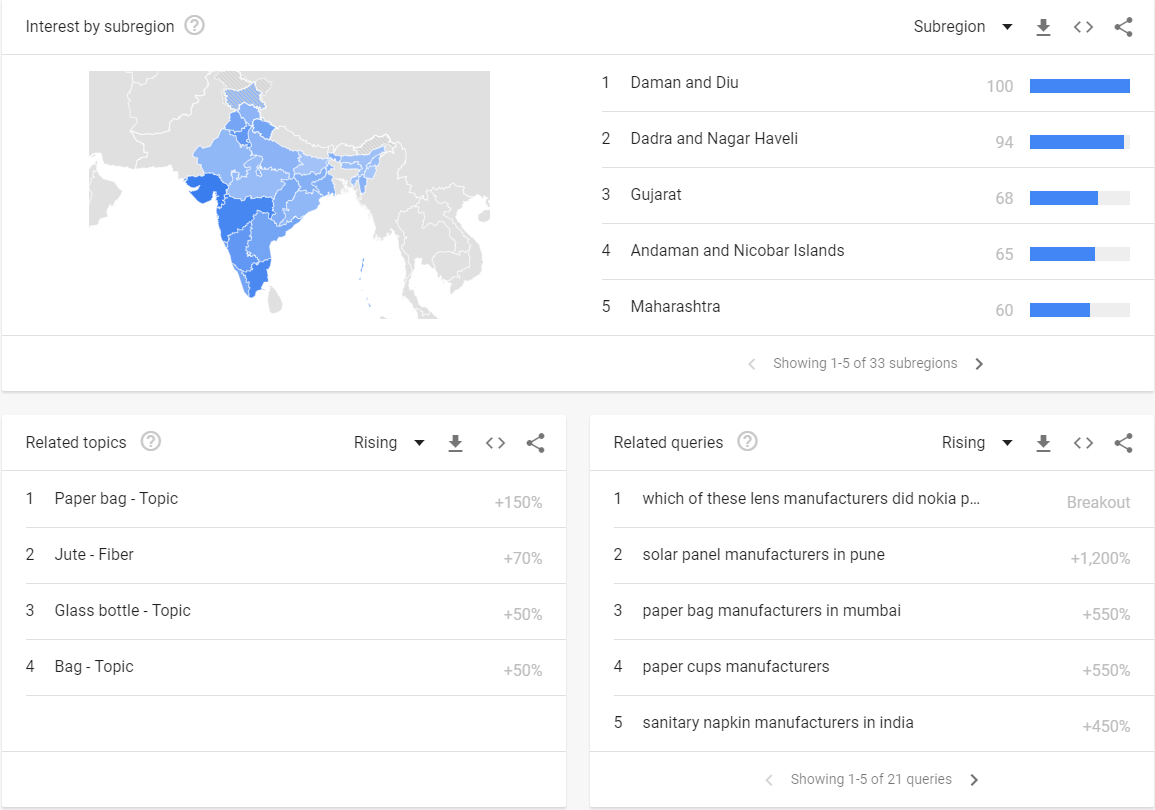The height and width of the screenshot is (810, 1155).
Task: Go to next page of related queries
Action: [x=974, y=780]
